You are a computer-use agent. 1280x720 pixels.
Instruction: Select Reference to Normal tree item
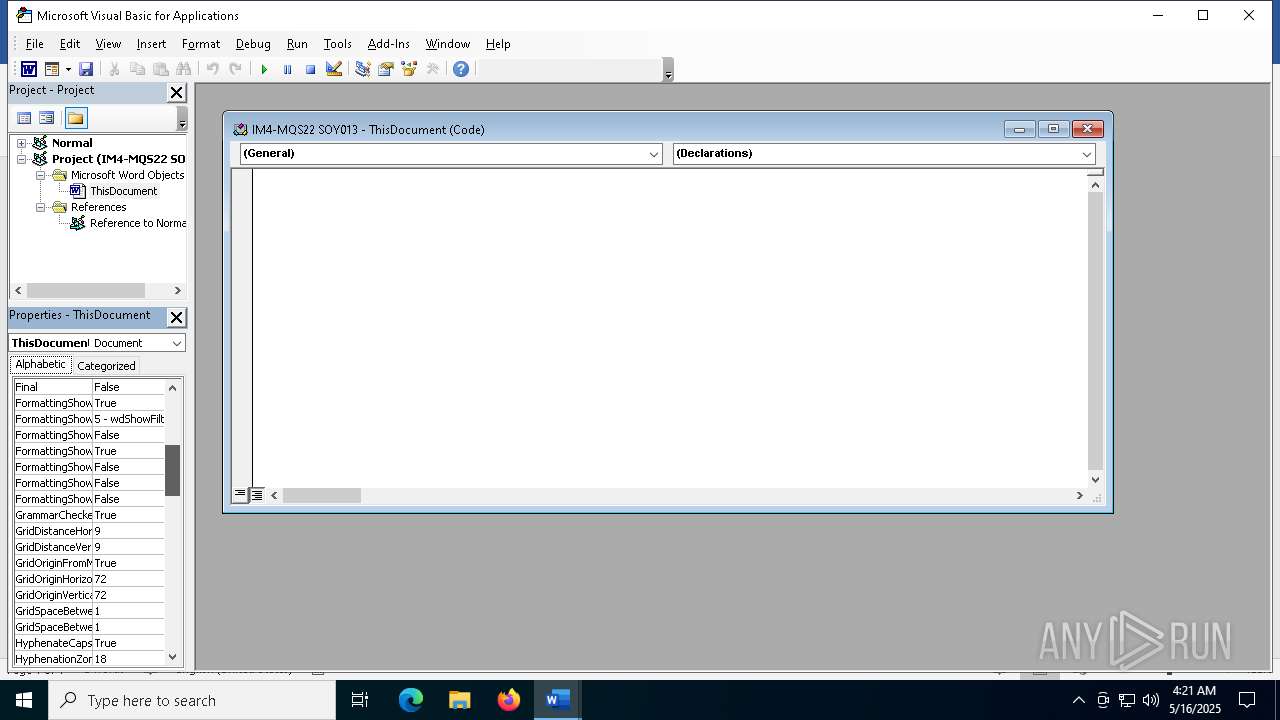[137, 223]
